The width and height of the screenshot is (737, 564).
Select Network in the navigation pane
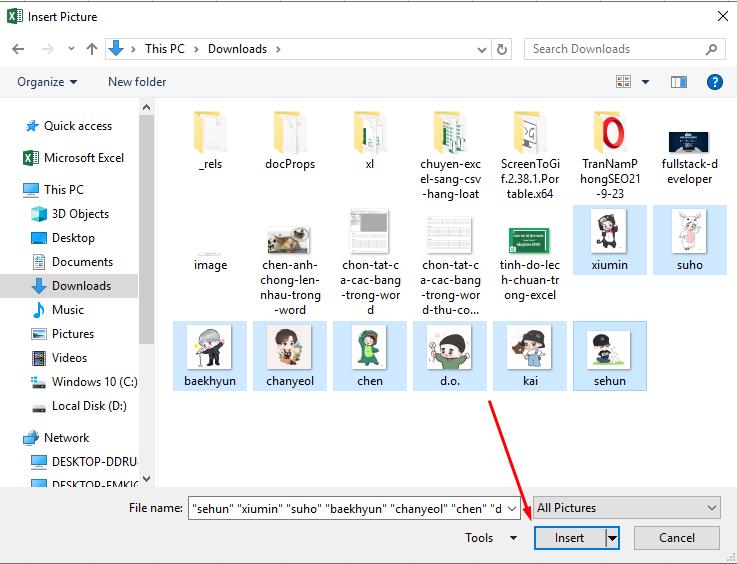click(56, 438)
